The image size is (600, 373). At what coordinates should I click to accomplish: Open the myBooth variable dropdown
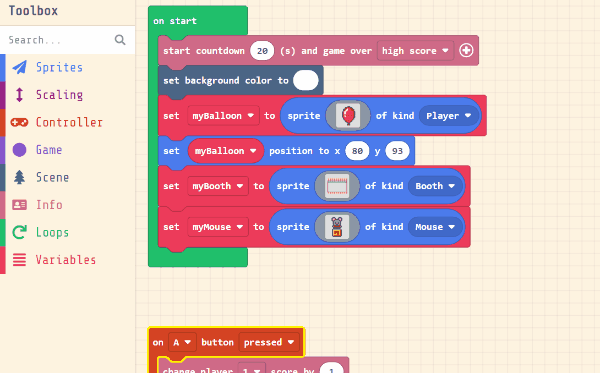pyautogui.click(x=218, y=186)
